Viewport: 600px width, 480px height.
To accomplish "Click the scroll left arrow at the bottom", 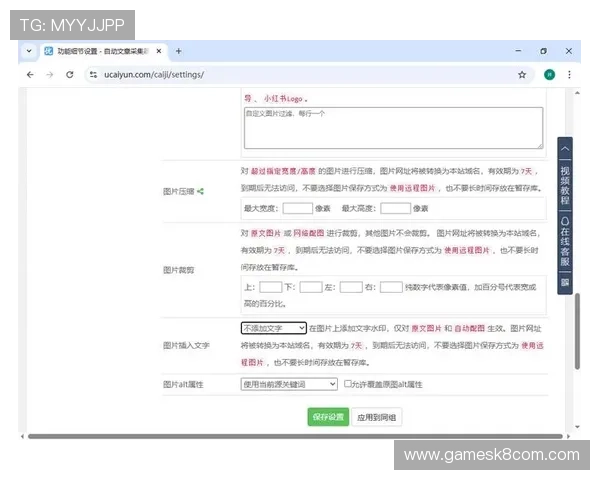I will click(x=22, y=436).
